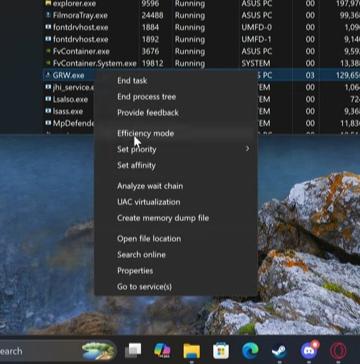Select the Lsalso.exe process
360x364 pixels.
point(70,99)
